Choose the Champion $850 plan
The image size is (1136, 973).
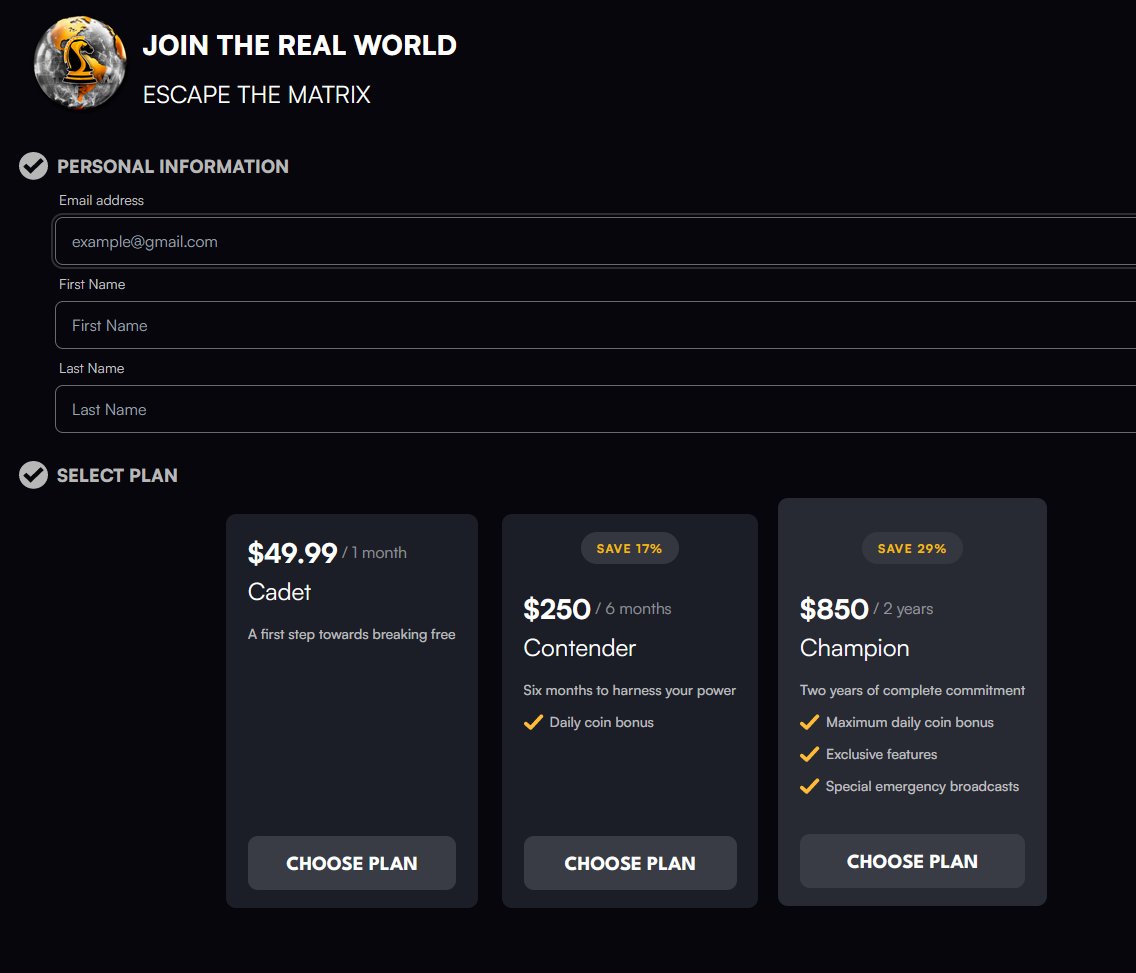(912, 861)
